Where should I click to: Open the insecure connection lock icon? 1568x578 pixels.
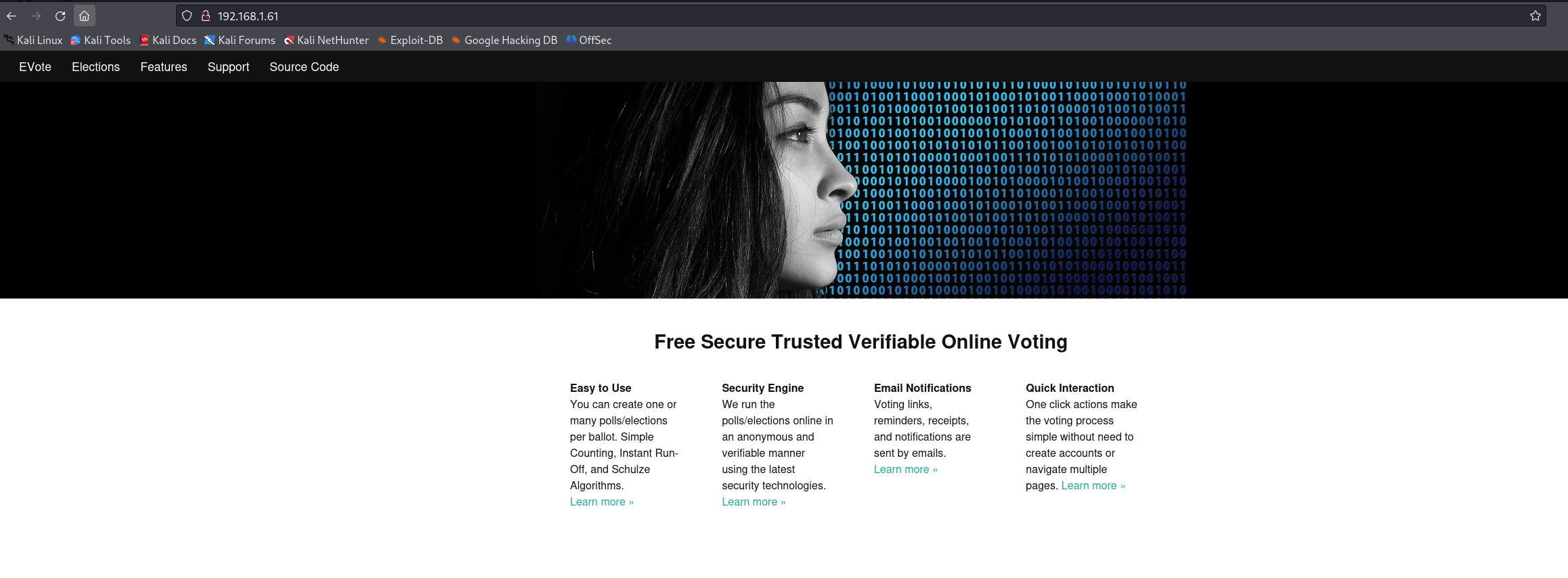(206, 16)
